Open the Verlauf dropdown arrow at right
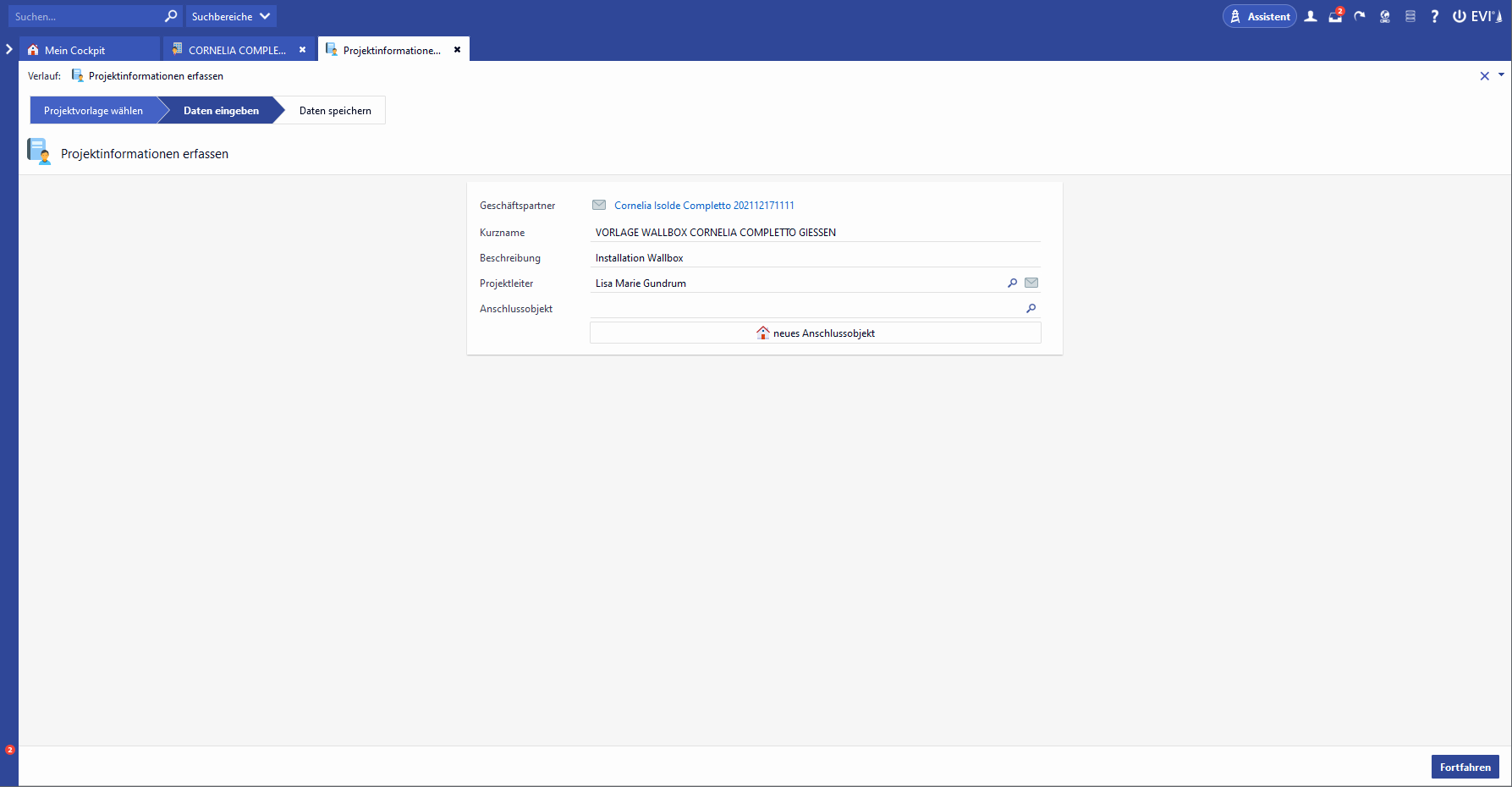Image resolution: width=1512 pixels, height=787 pixels. point(1501,75)
